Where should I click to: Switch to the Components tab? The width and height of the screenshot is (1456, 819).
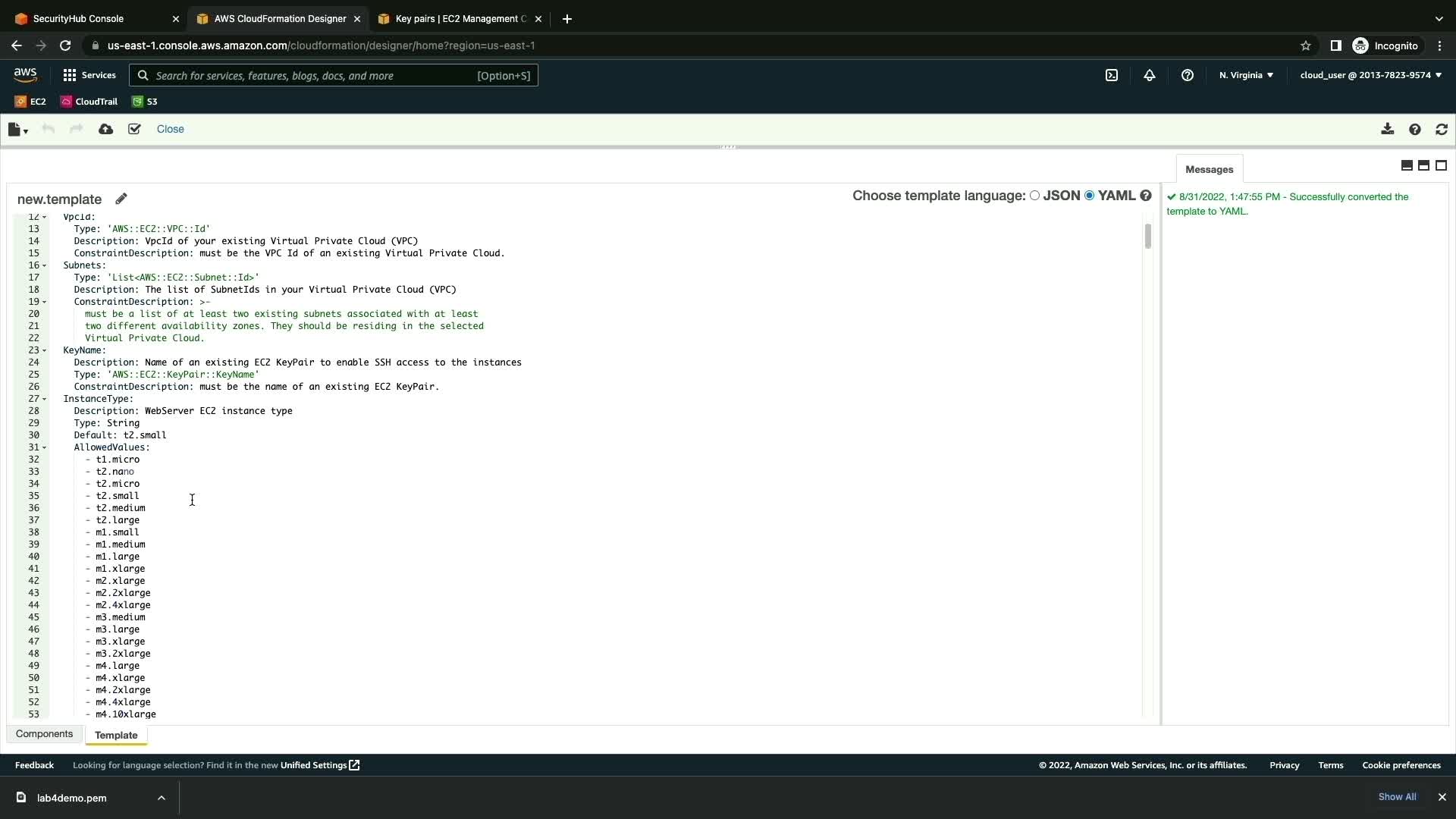click(44, 734)
